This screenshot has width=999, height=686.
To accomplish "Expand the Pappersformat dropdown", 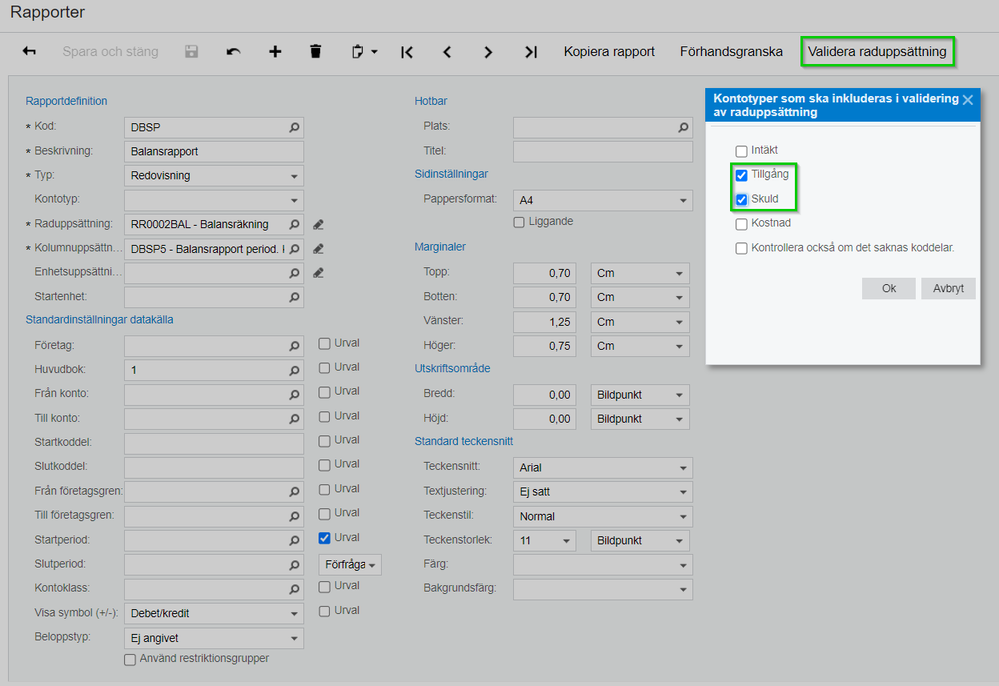I will click(x=682, y=201).
